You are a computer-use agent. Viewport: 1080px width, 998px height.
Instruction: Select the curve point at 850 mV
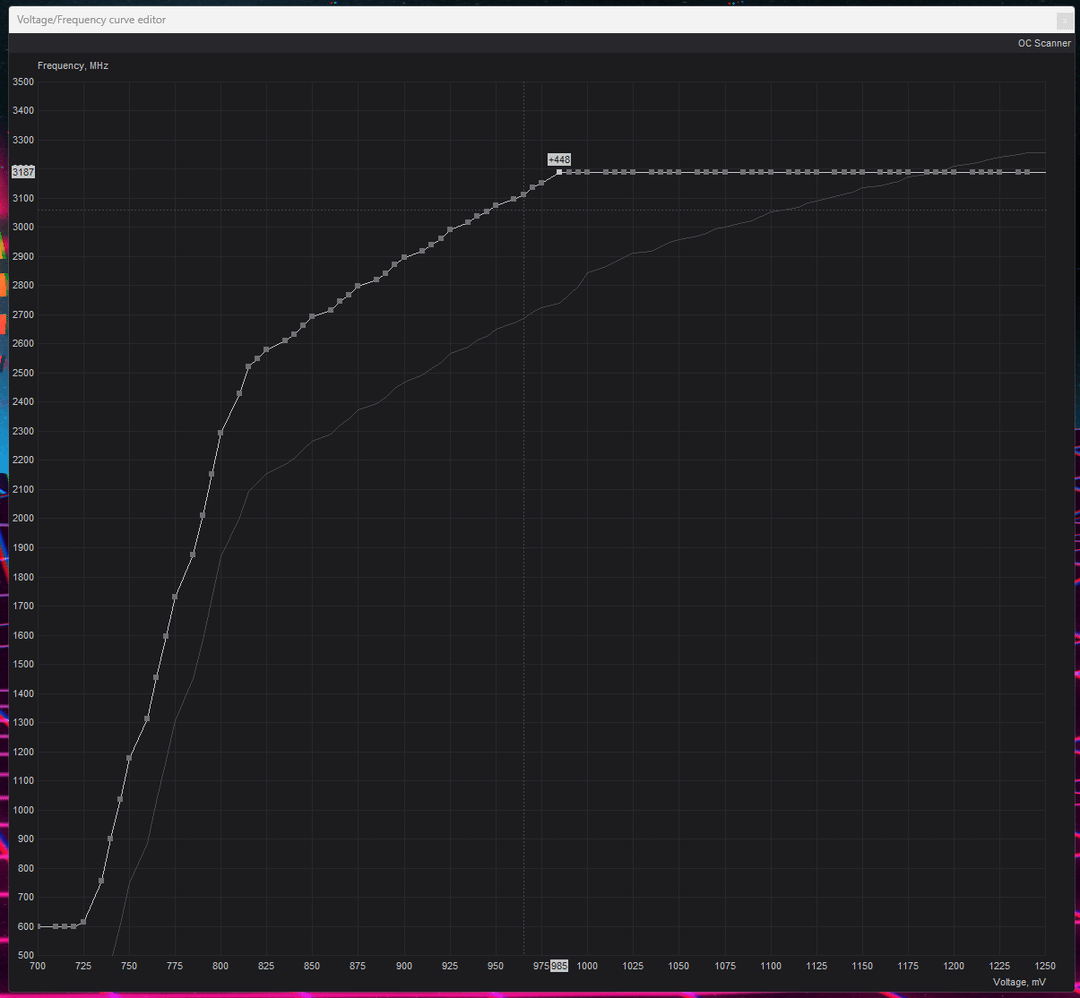click(312, 316)
